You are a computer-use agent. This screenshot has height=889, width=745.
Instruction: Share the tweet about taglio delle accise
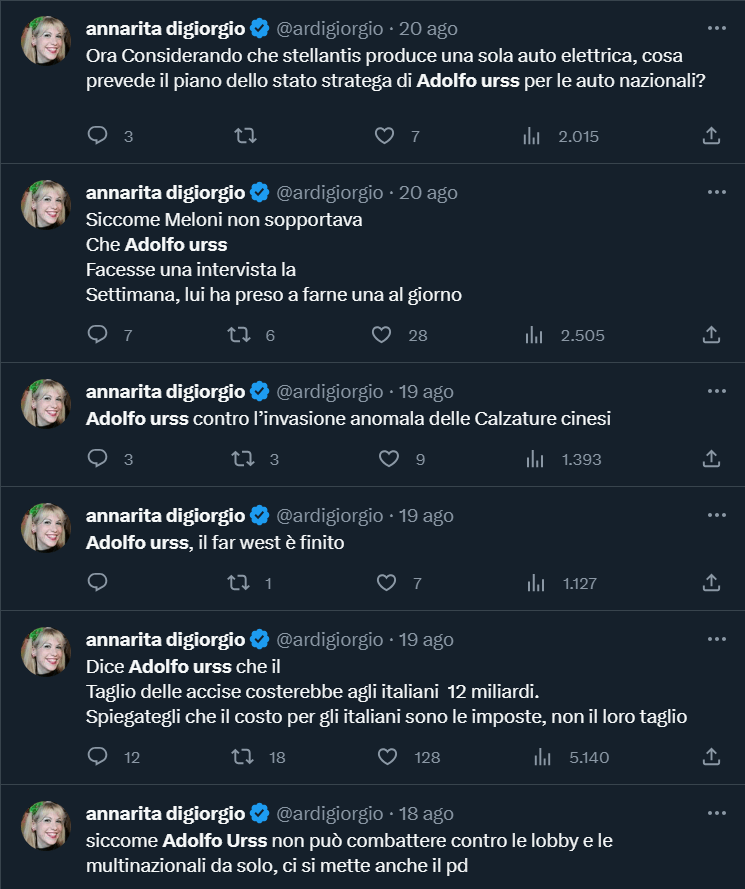click(x=711, y=757)
